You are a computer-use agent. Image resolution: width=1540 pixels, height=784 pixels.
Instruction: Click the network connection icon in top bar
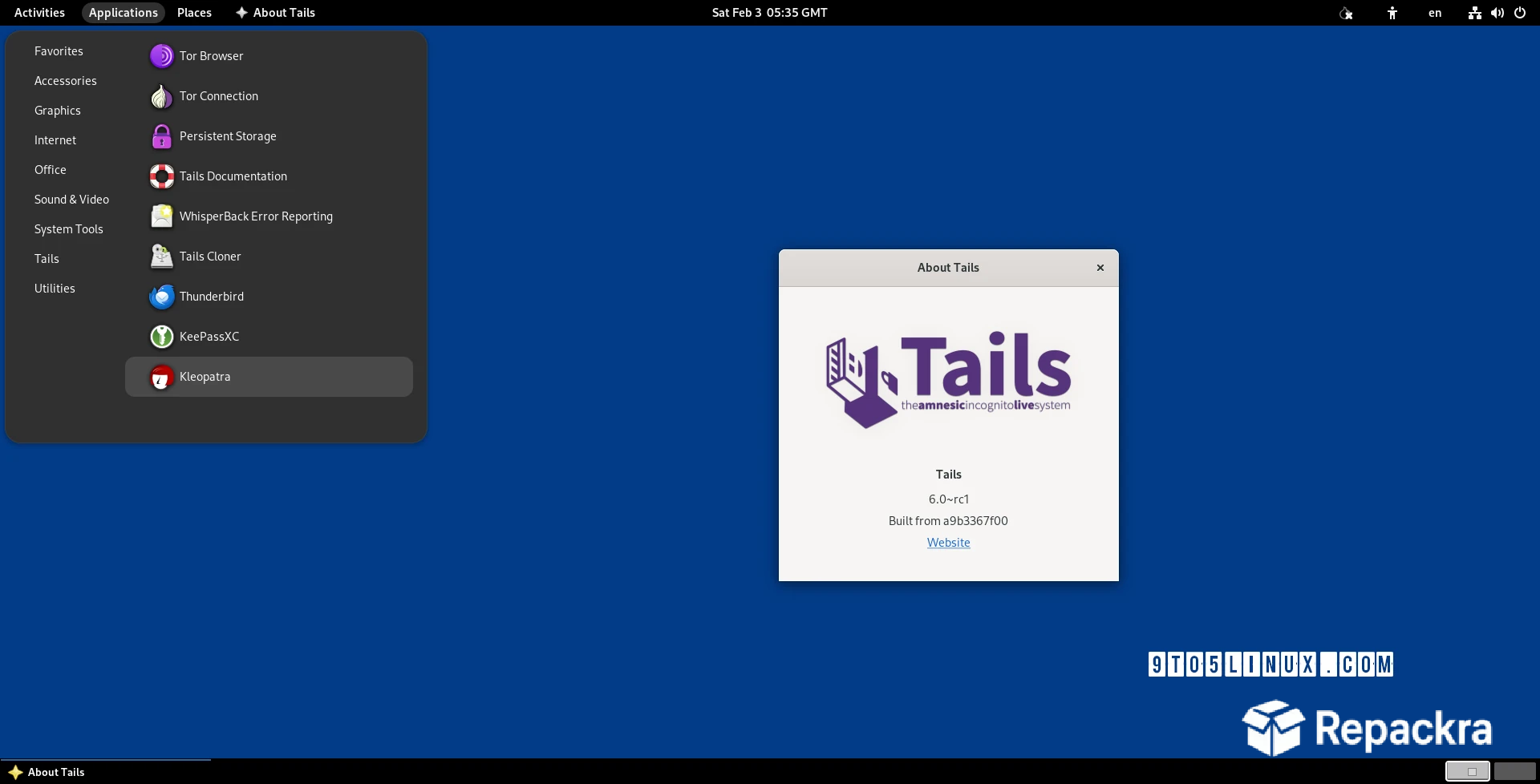tap(1474, 13)
